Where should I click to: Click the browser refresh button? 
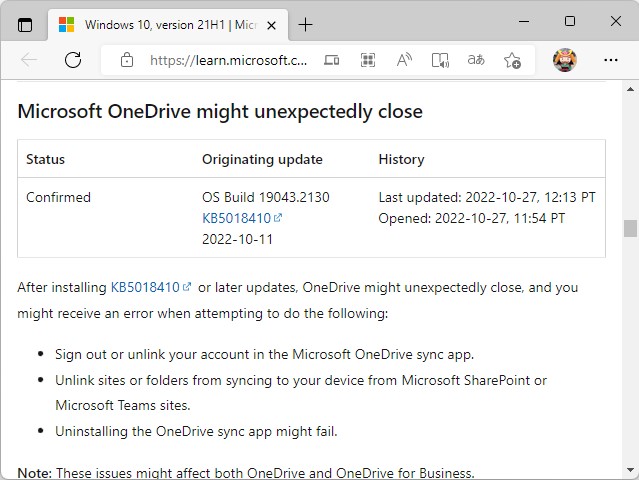[73, 60]
